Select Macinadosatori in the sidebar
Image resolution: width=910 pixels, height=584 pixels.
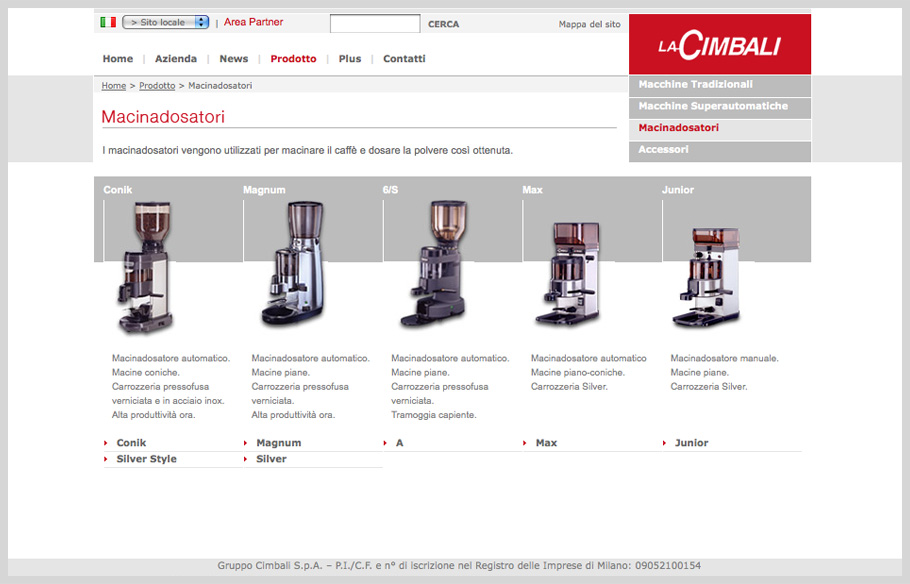point(720,129)
